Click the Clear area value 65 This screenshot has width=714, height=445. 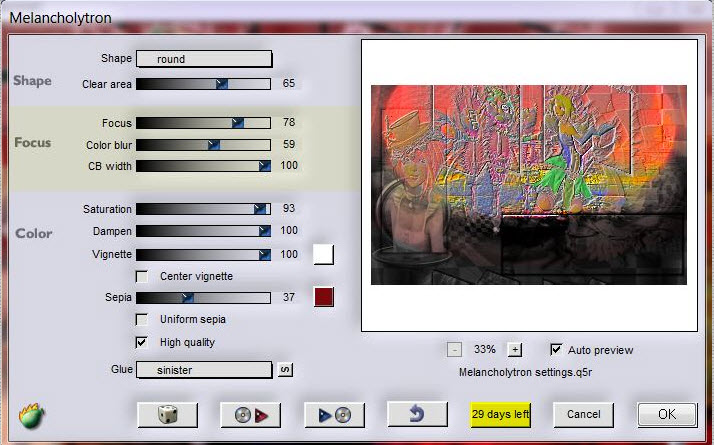pos(289,83)
